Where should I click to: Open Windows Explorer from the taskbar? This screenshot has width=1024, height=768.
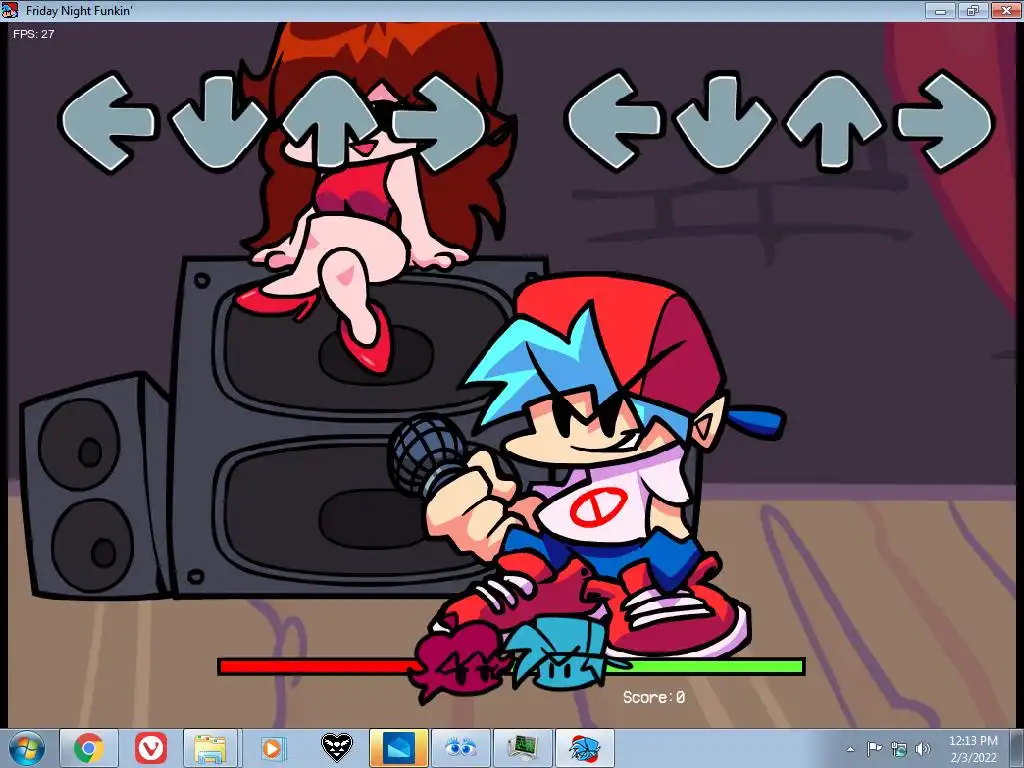click(210, 748)
